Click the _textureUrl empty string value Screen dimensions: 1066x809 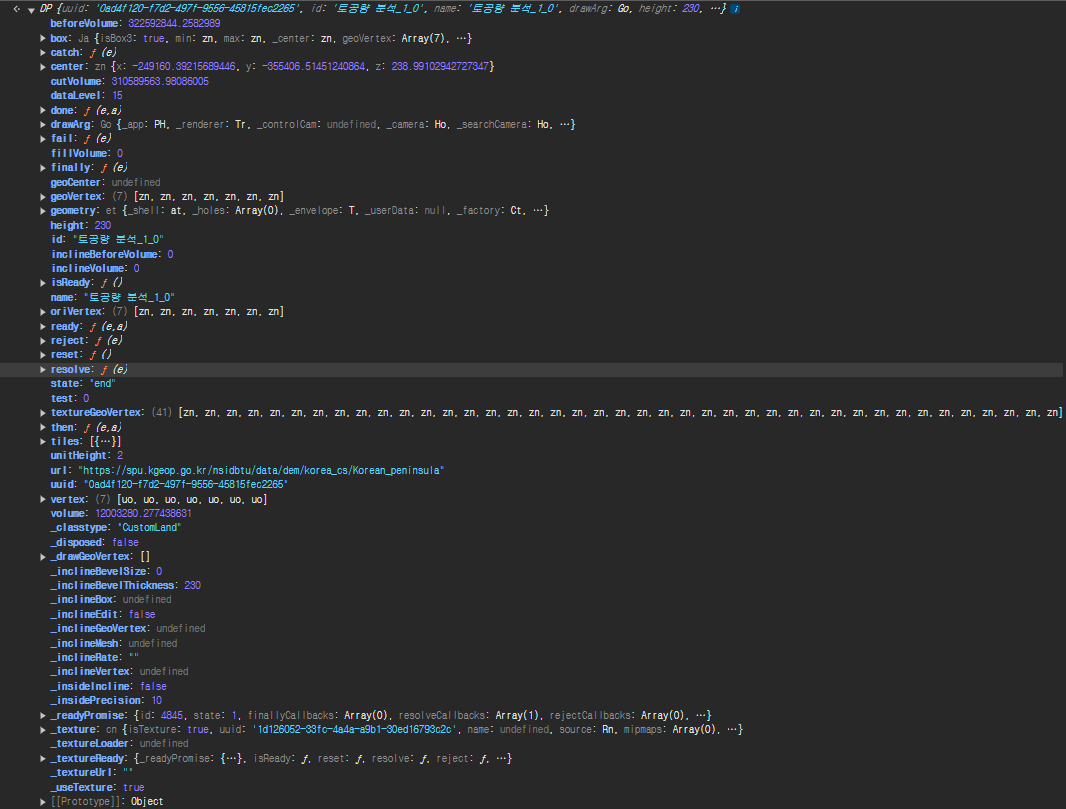pos(128,773)
